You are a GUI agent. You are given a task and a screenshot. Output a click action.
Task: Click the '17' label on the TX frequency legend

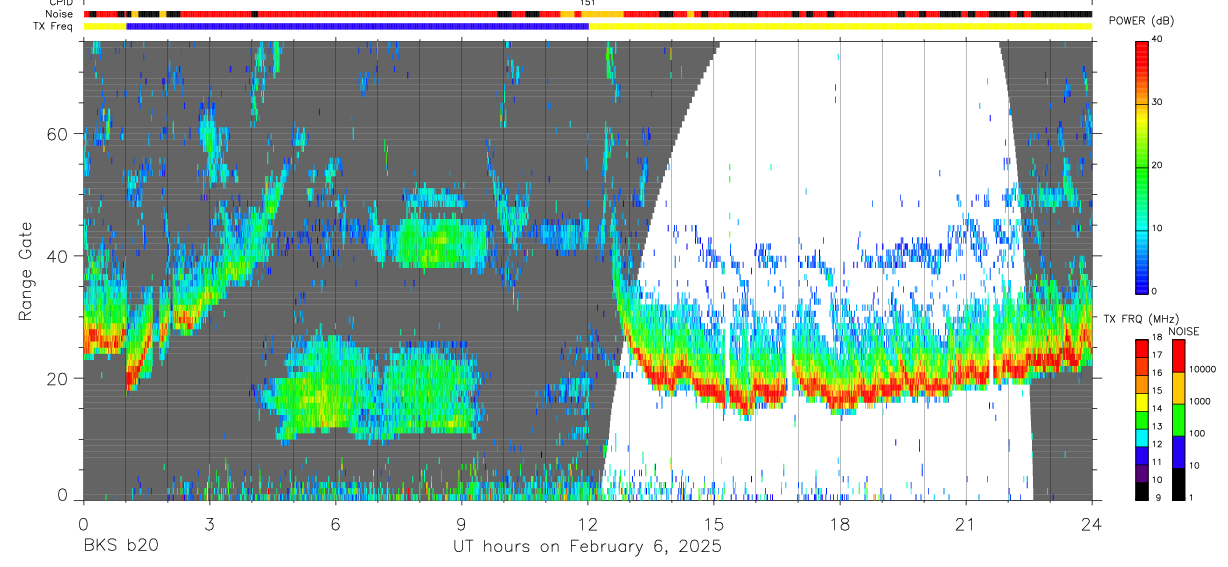point(1157,355)
